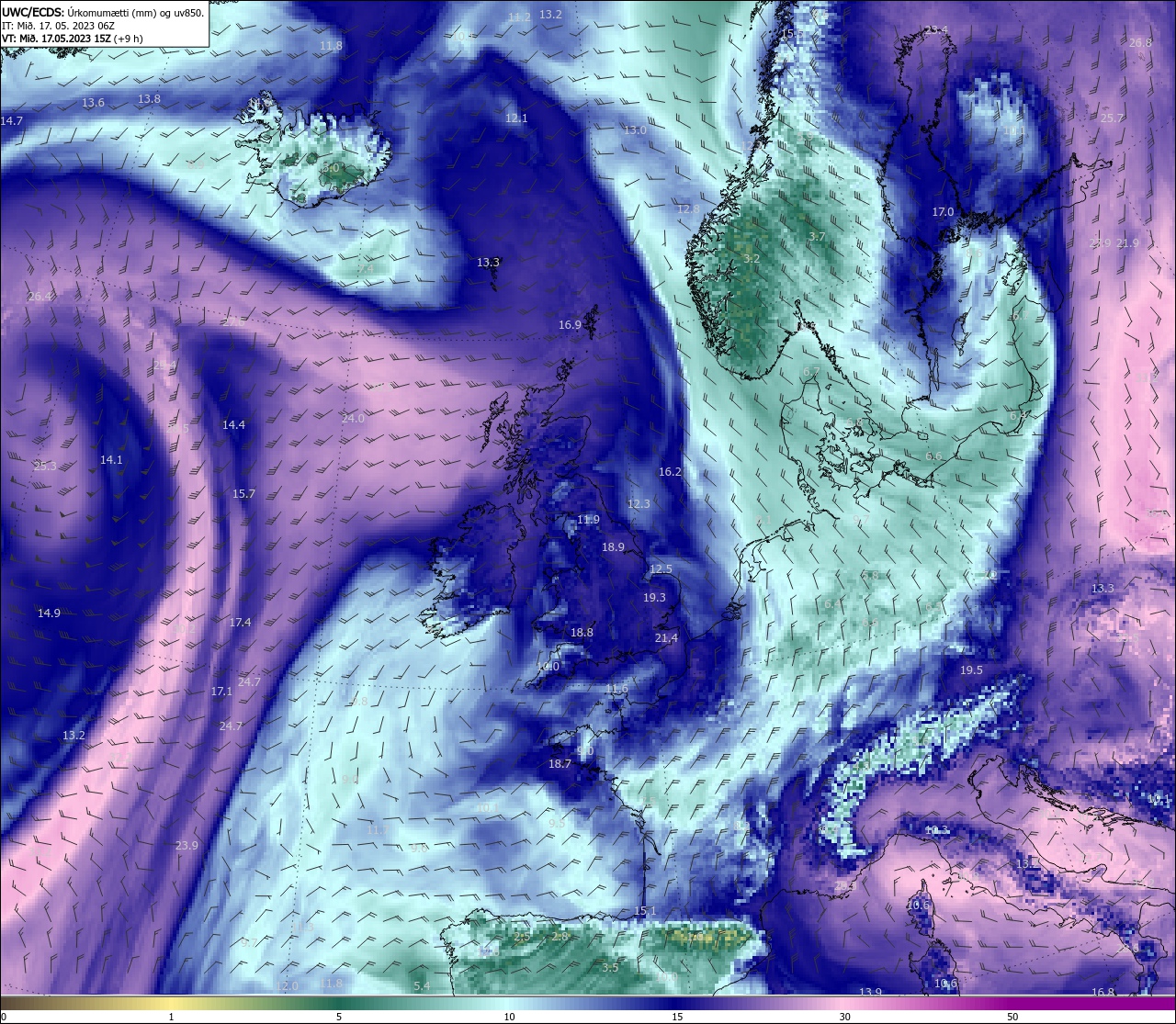Click the 16.9 value near Shetland
This screenshot has height=1024, width=1176.
(570, 325)
